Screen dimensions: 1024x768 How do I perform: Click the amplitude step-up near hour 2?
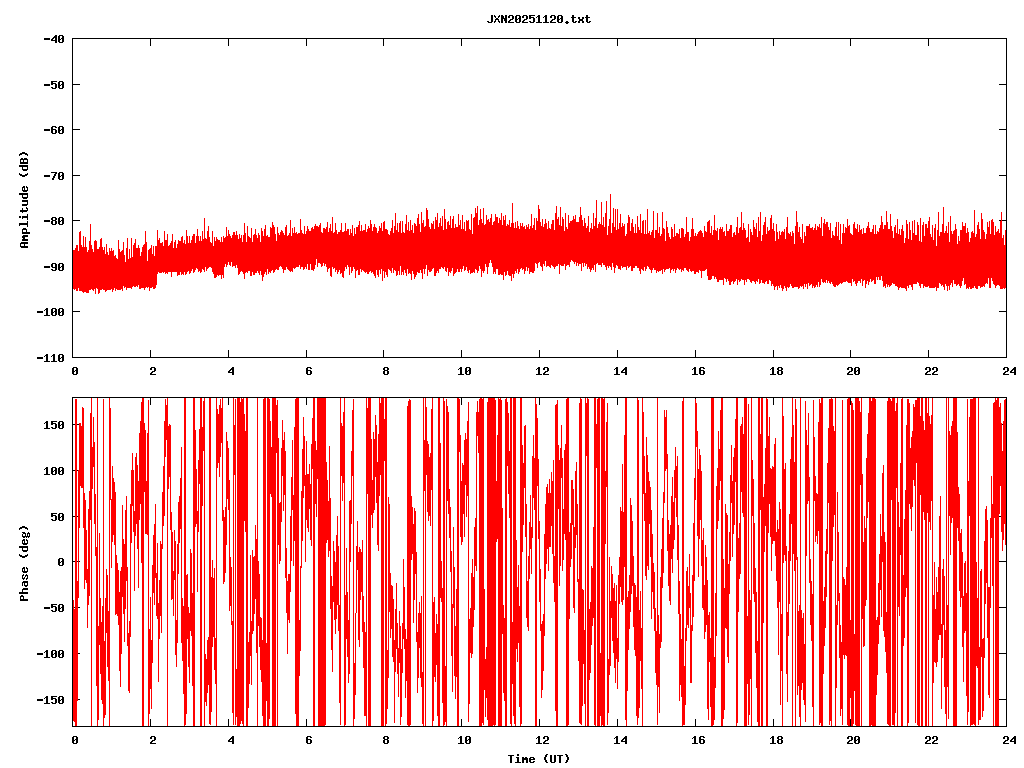[x=155, y=270]
